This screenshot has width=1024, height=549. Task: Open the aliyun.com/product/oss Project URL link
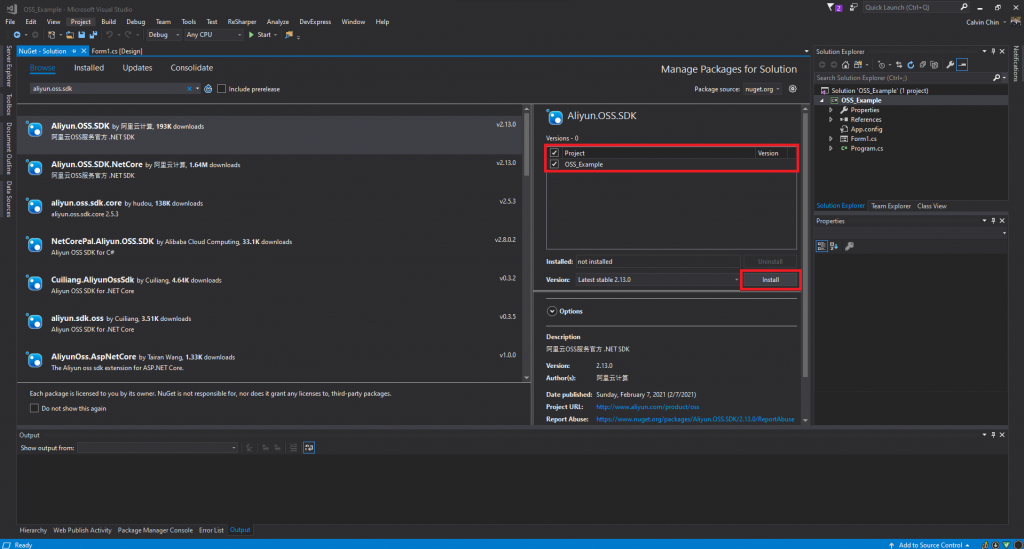647,407
